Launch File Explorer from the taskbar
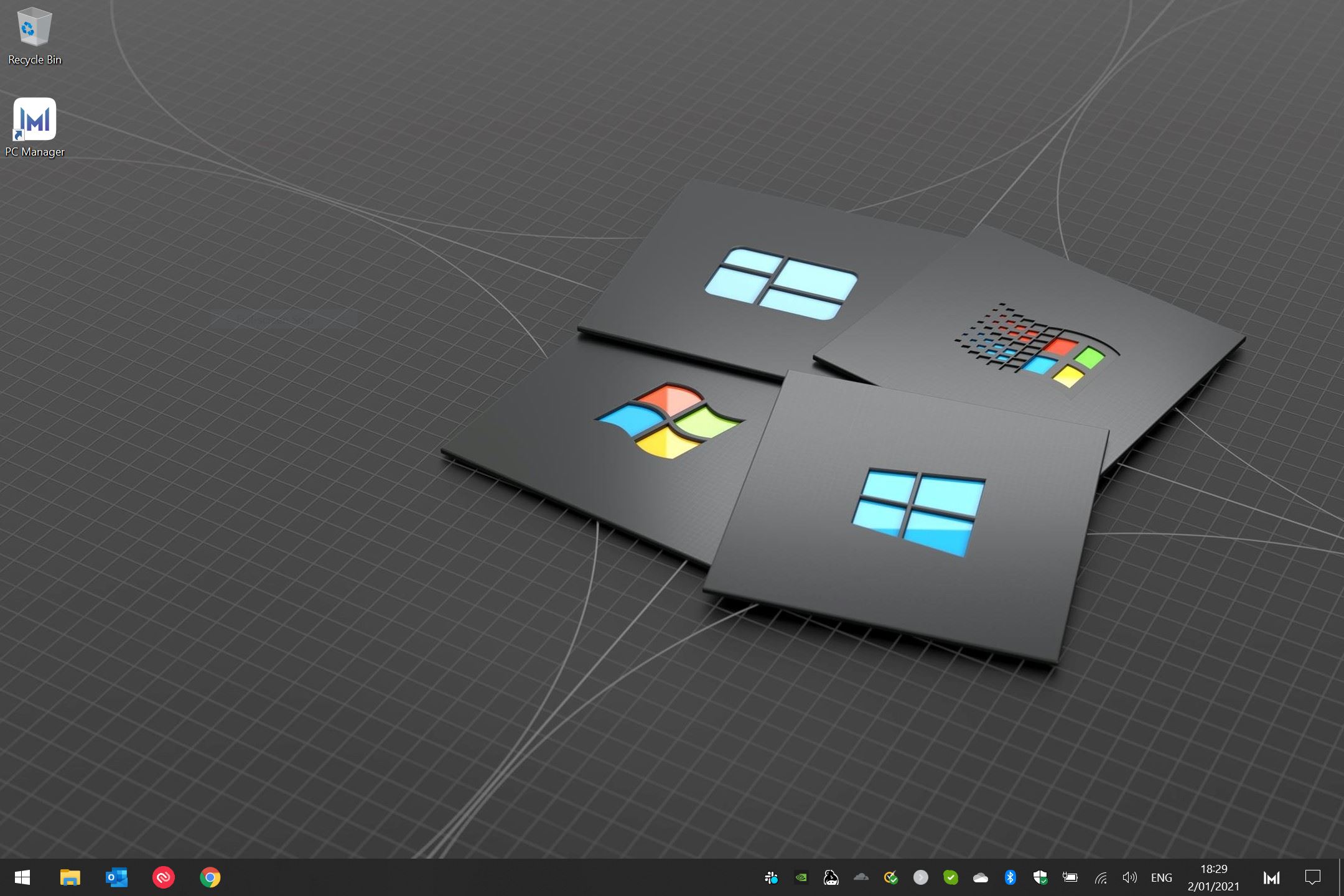Viewport: 1344px width, 896px height. pos(70,877)
